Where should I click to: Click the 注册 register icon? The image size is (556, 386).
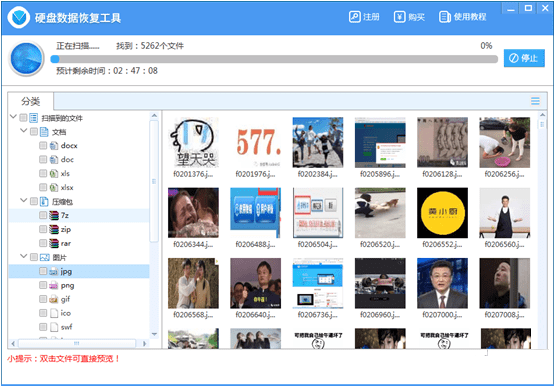pos(354,17)
